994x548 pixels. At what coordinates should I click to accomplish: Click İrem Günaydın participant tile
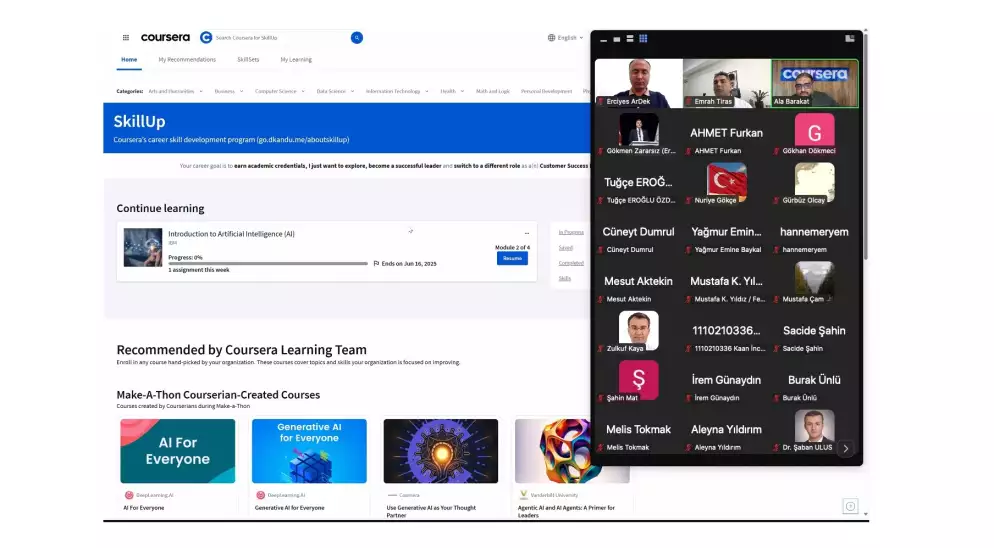click(x=726, y=381)
